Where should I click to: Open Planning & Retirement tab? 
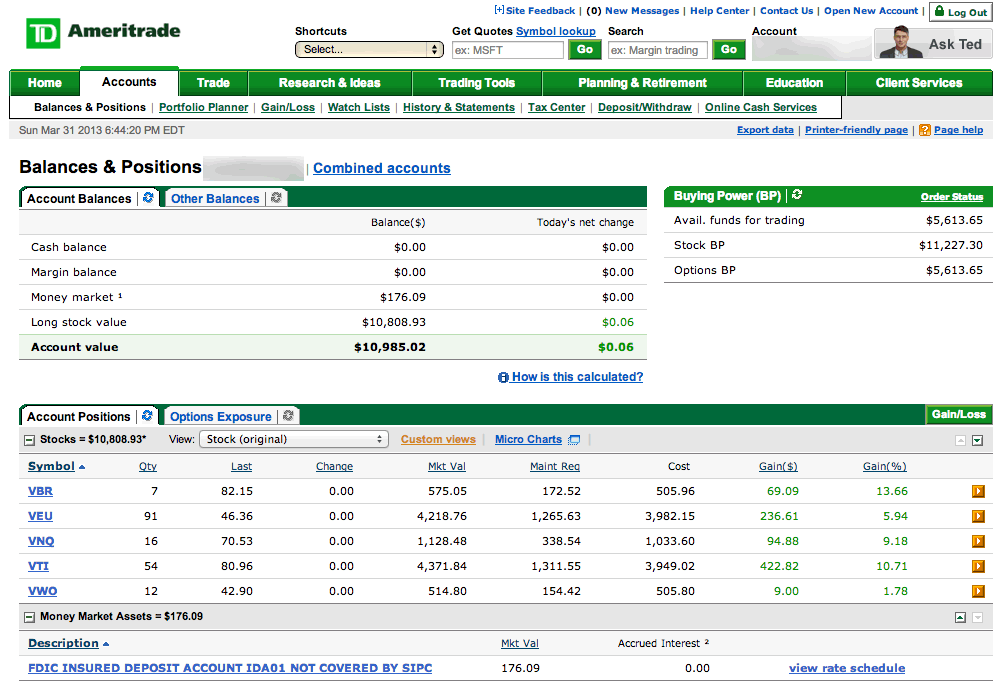642,83
